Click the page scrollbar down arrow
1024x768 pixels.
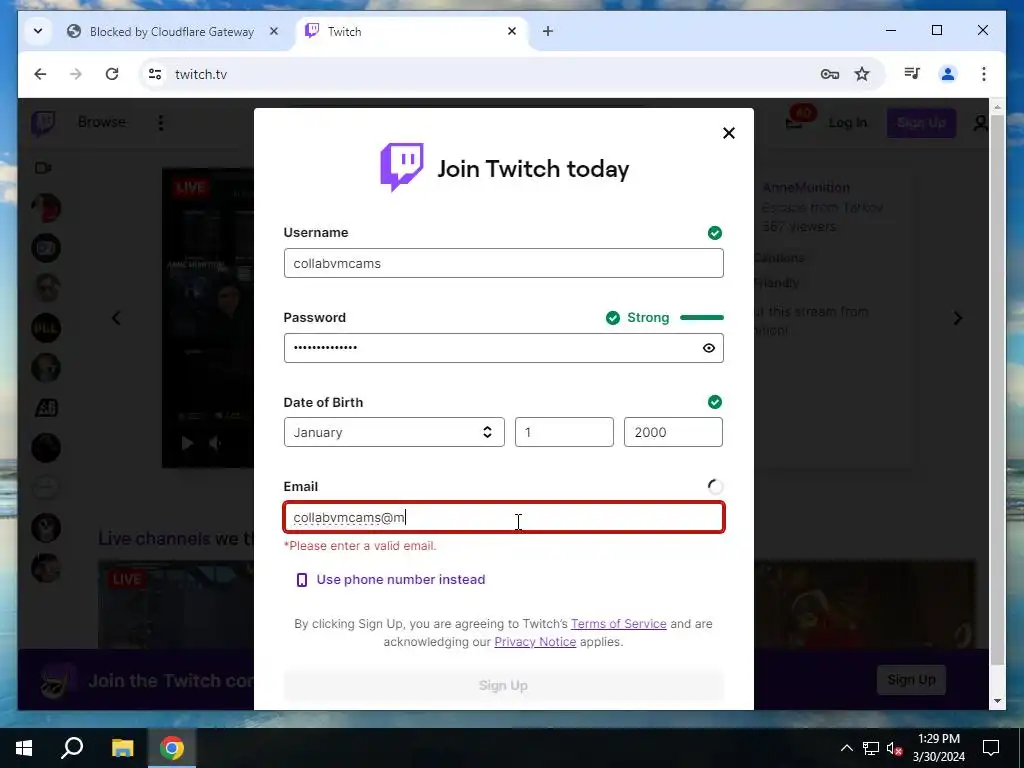point(997,701)
